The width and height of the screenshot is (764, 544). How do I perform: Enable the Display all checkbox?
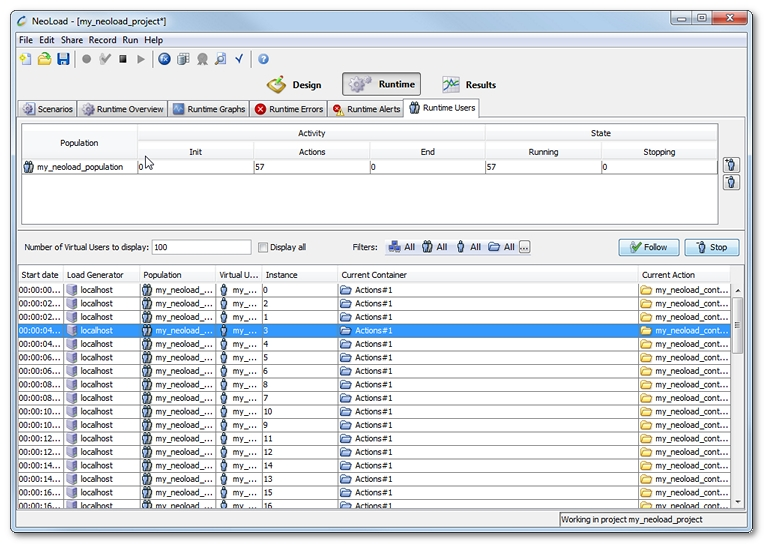pyautogui.click(x=263, y=247)
